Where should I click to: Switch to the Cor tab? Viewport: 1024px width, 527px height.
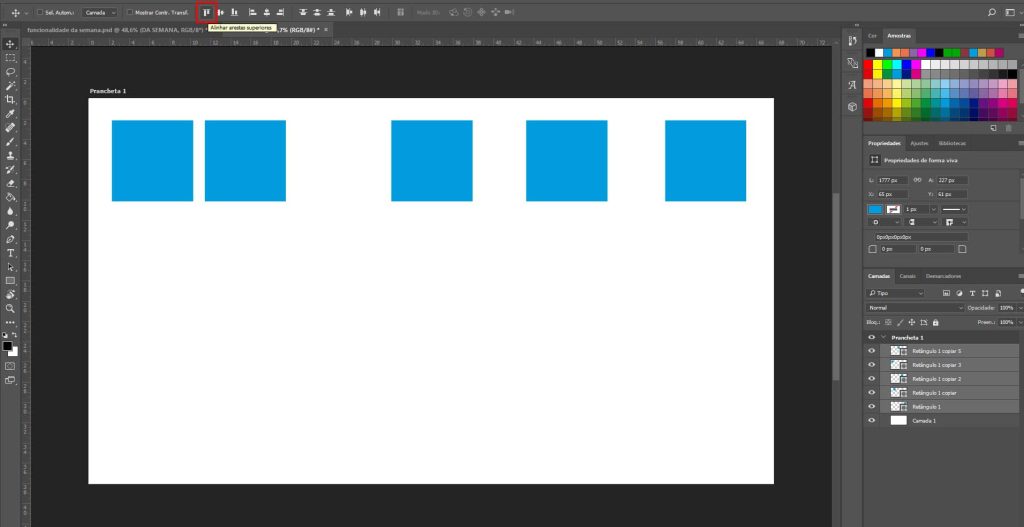pos(872,35)
